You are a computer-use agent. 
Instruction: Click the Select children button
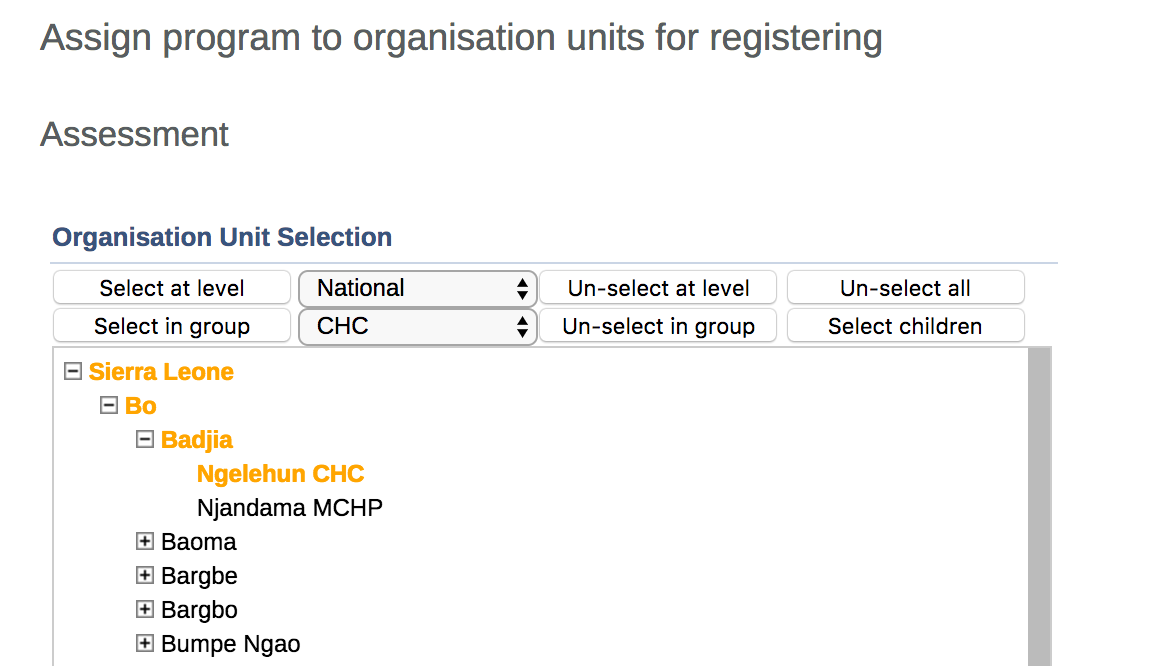coord(905,326)
